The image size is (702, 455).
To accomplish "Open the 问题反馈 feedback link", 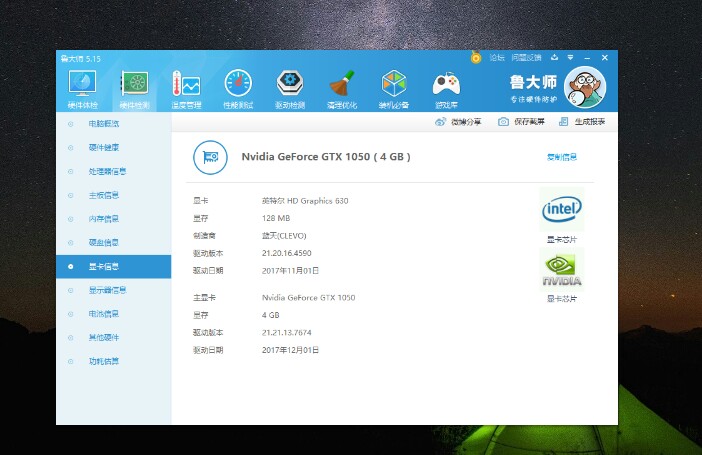I will pos(526,57).
